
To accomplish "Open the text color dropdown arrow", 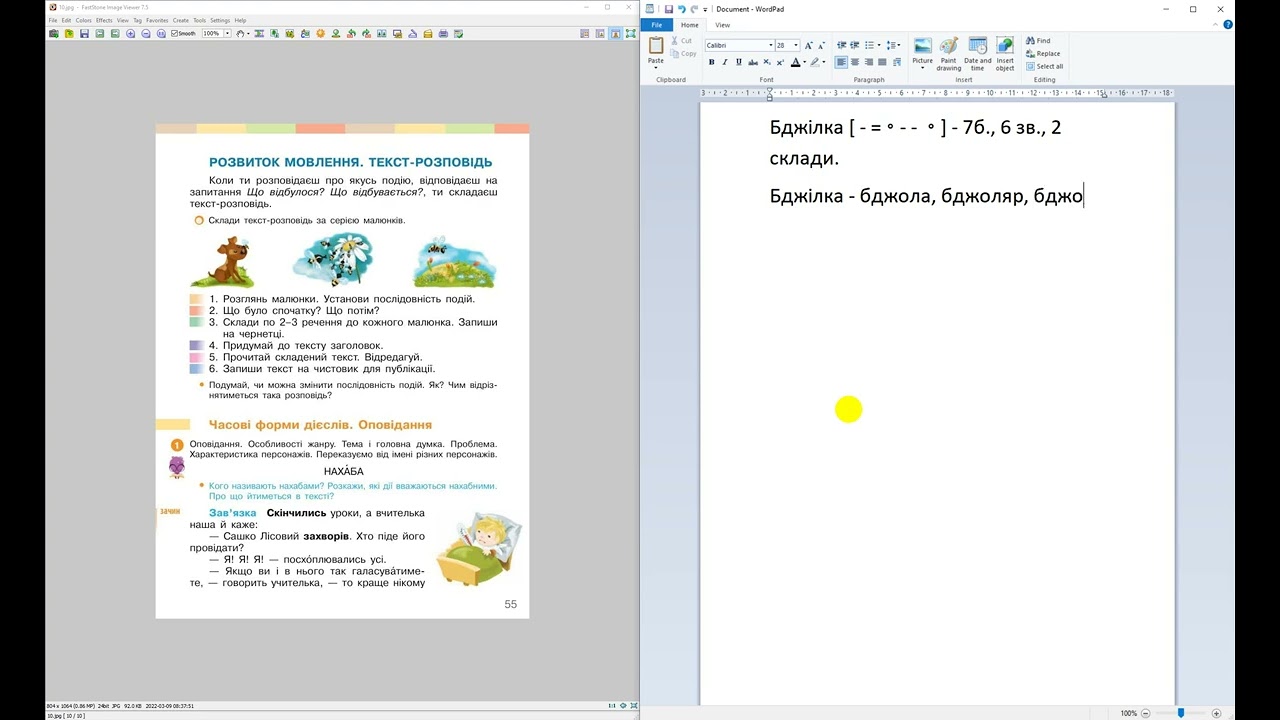I will 805,62.
